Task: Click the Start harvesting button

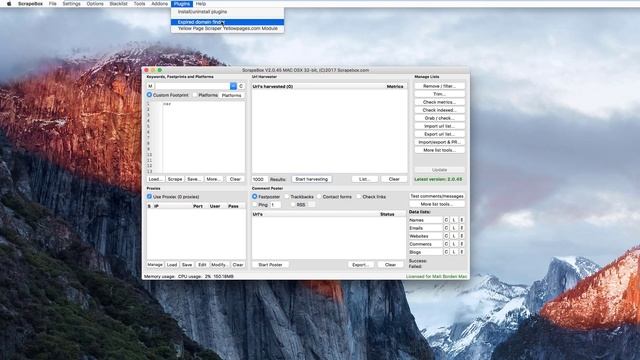Action: (311, 179)
